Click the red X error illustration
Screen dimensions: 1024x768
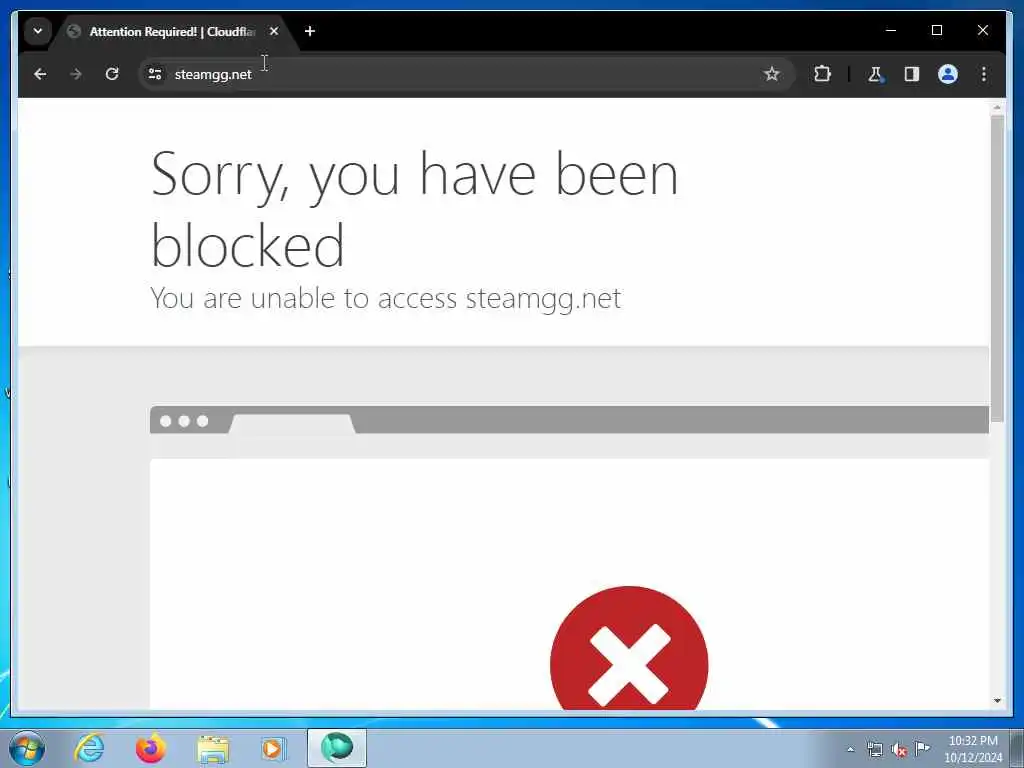pyautogui.click(x=629, y=648)
